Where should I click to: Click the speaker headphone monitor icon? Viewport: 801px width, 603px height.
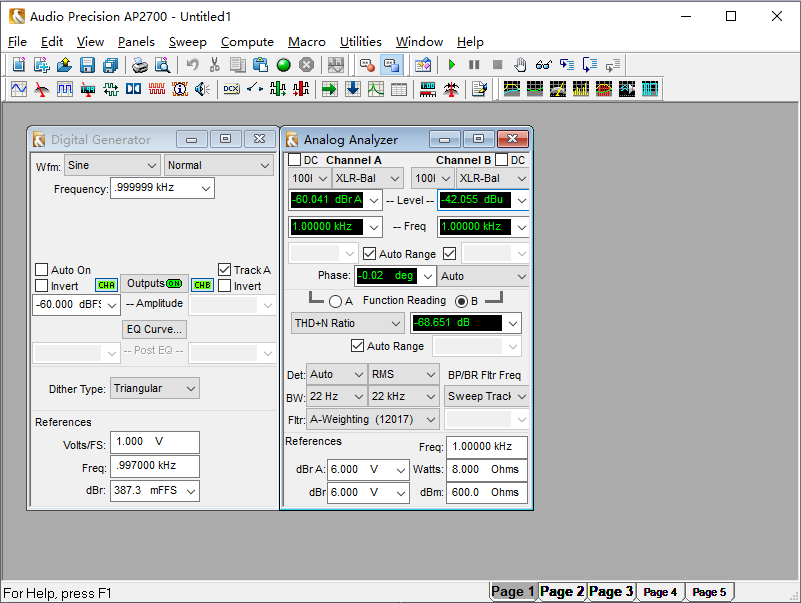tap(203, 89)
